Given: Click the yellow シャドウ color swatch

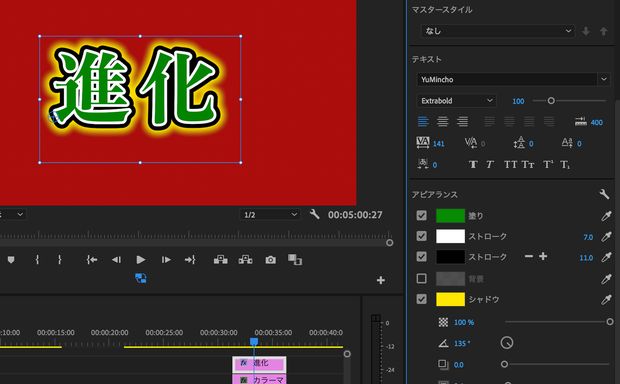Looking at the screenshot, I should click(x=450, y=299).
